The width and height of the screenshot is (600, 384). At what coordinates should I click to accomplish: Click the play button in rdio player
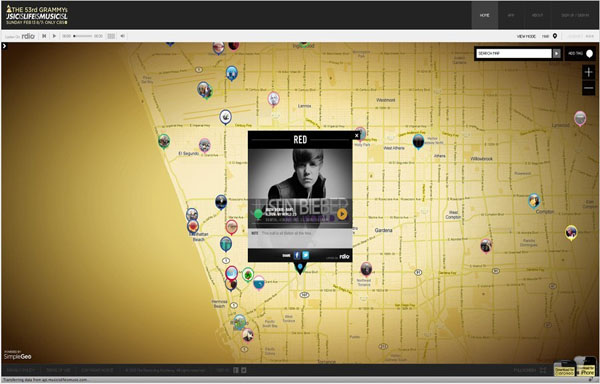pyautogui.click(x=54, y=36)
